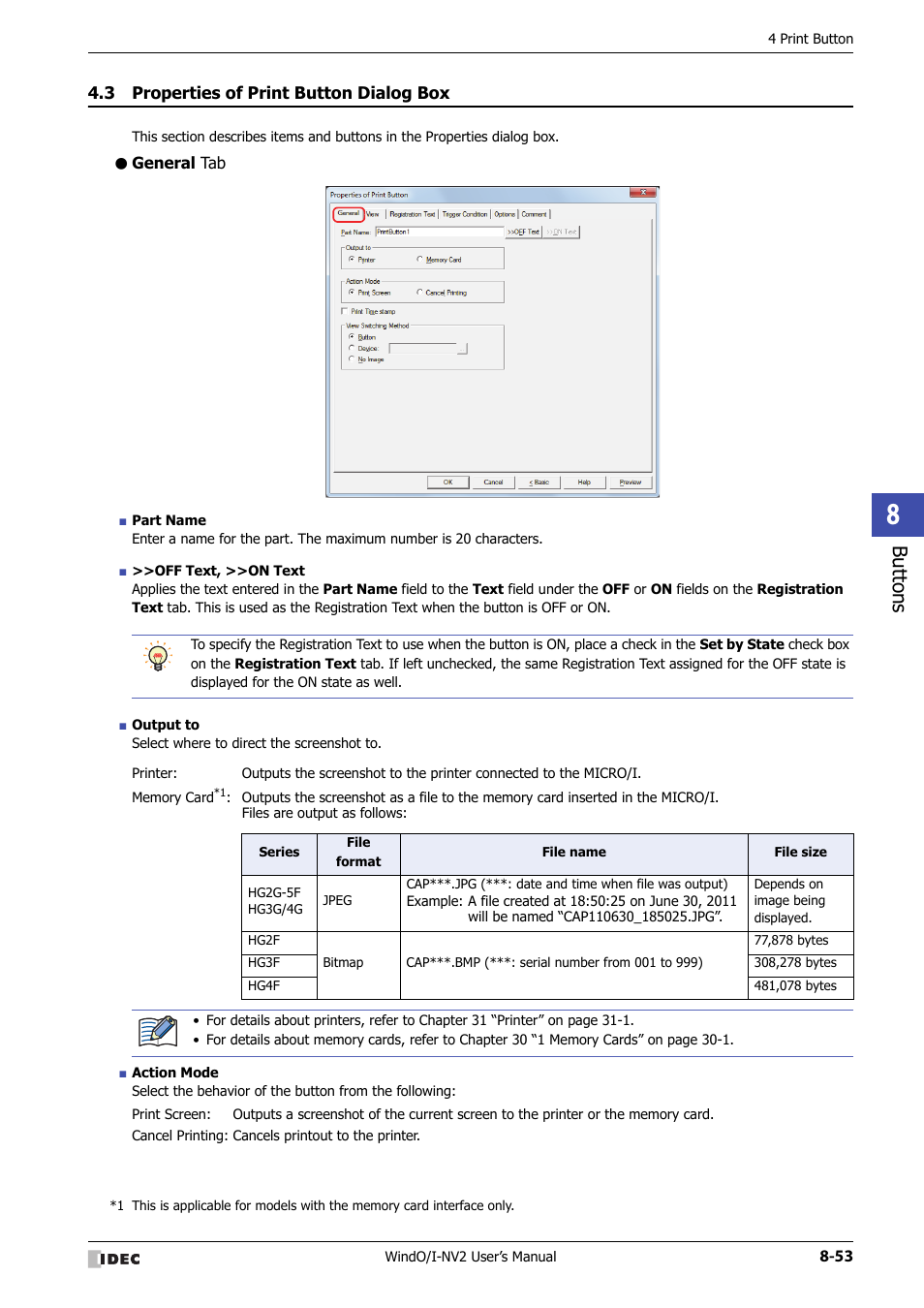924x1308 pixels.
Task: Switch to the Trigger Condition tab
Action: (x=465, y=214)
